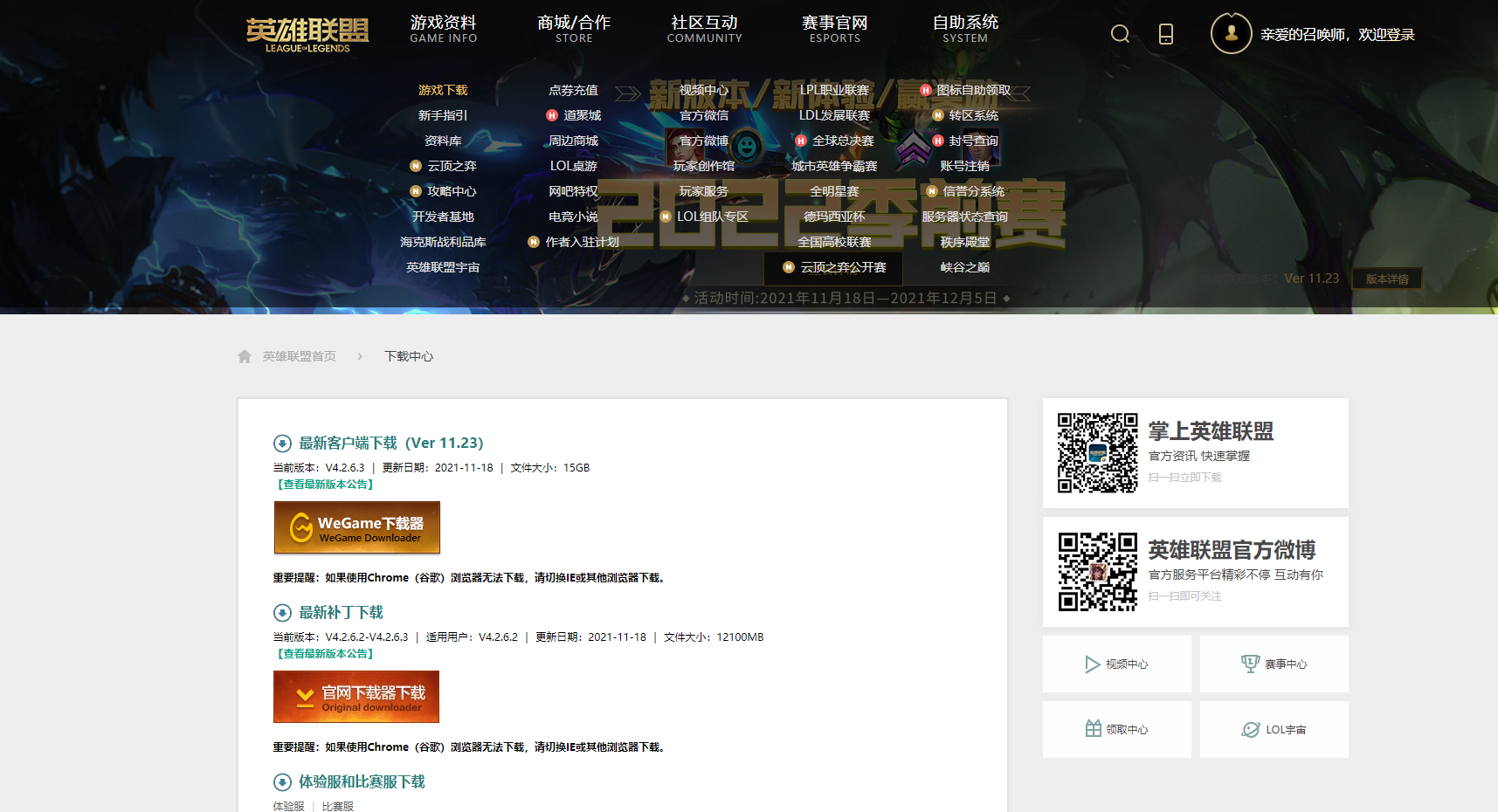Image resolution: width=1498 pixels, height=812 pixels.
Task: Open the mobile phone icon in header
Action: point(1165,34)
